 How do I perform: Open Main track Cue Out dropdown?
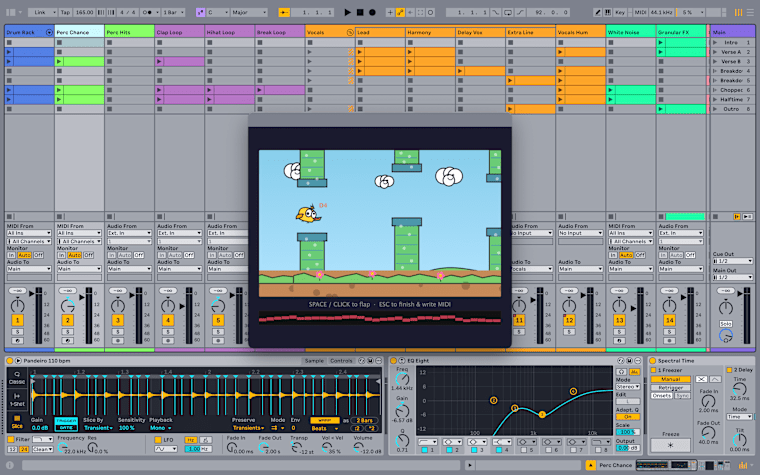(x=732, y=261)
